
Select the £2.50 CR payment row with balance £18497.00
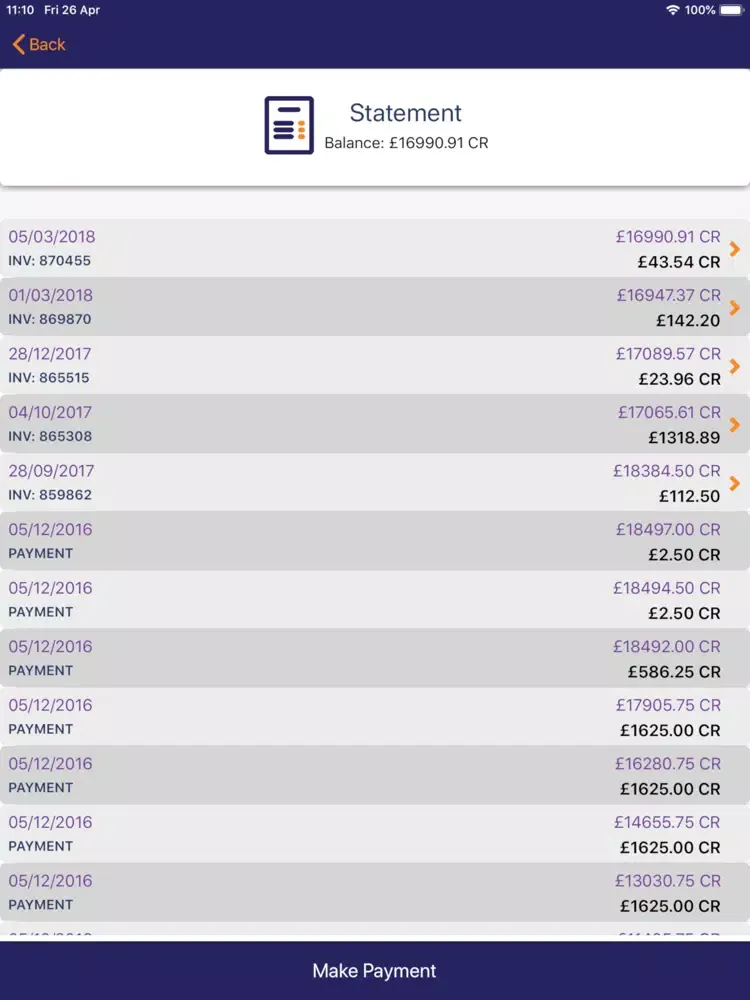[374, 541]
